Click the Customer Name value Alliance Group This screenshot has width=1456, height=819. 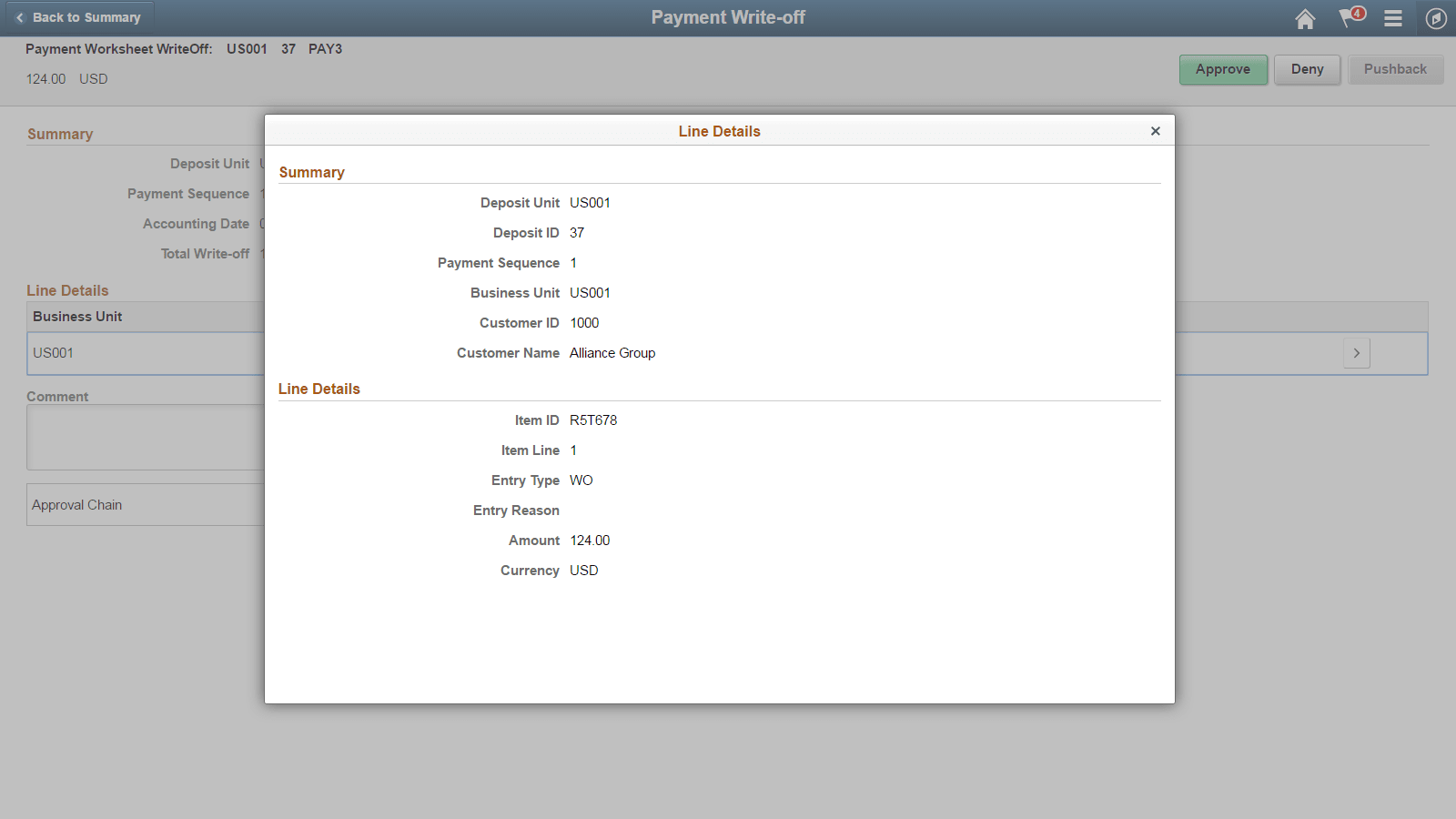click(x=612, y=353)
